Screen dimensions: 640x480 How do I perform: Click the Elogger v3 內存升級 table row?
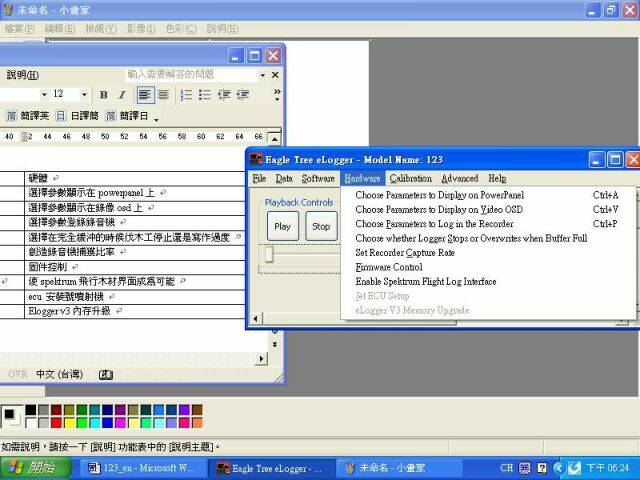click(x=135, y=311)
